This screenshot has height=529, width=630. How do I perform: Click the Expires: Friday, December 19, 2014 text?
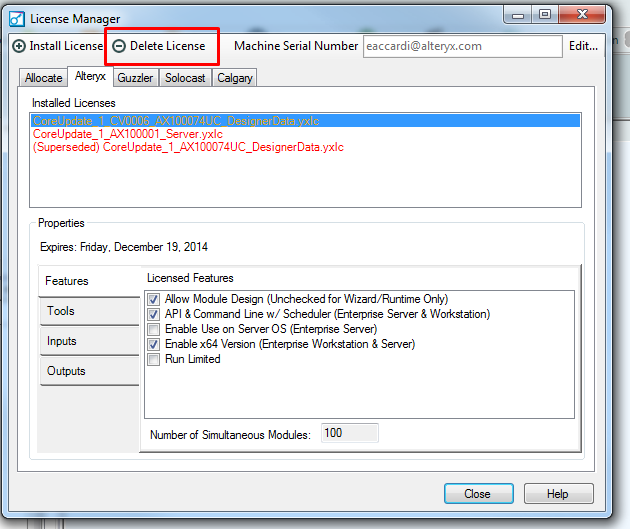pyautogui.click(x=124, y=247)
